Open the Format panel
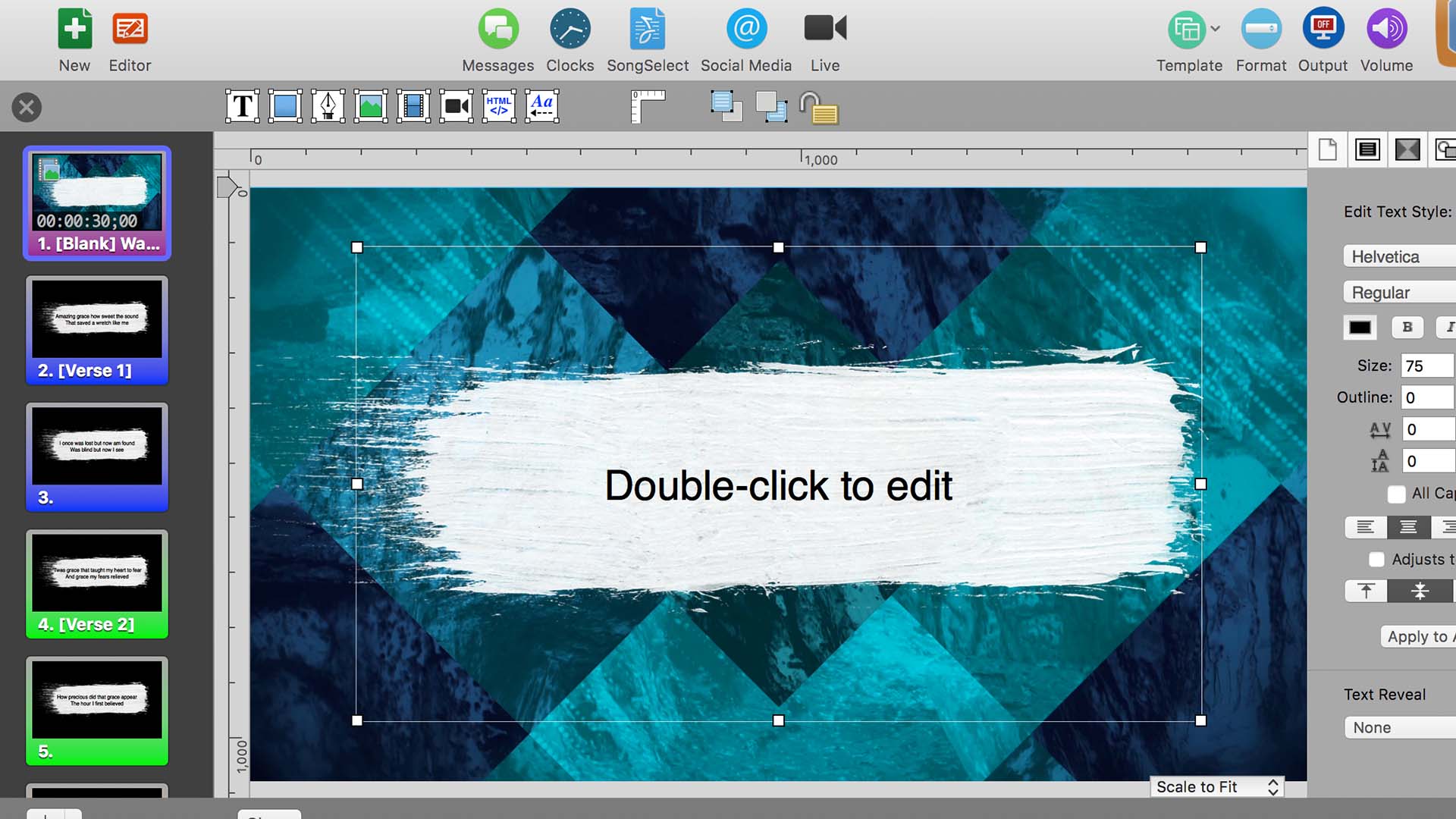This screenshot has width=1456, height=819. pyautogui.click(x=1261, y=29)
